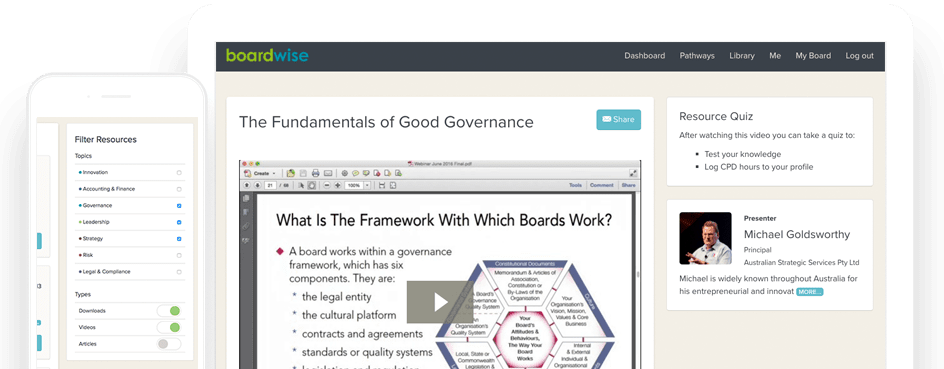Tick the Accounting & Finance checkbox

point(179,189)
